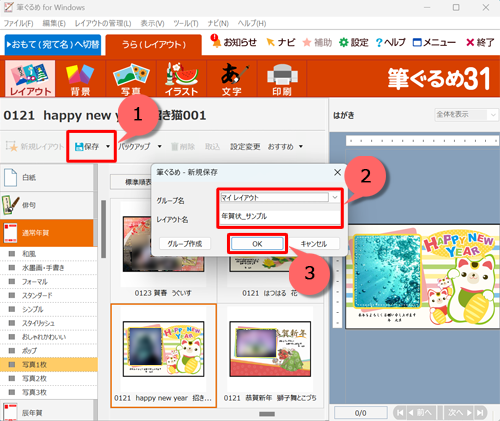Click the ナビ navigation button

(281, 42)
